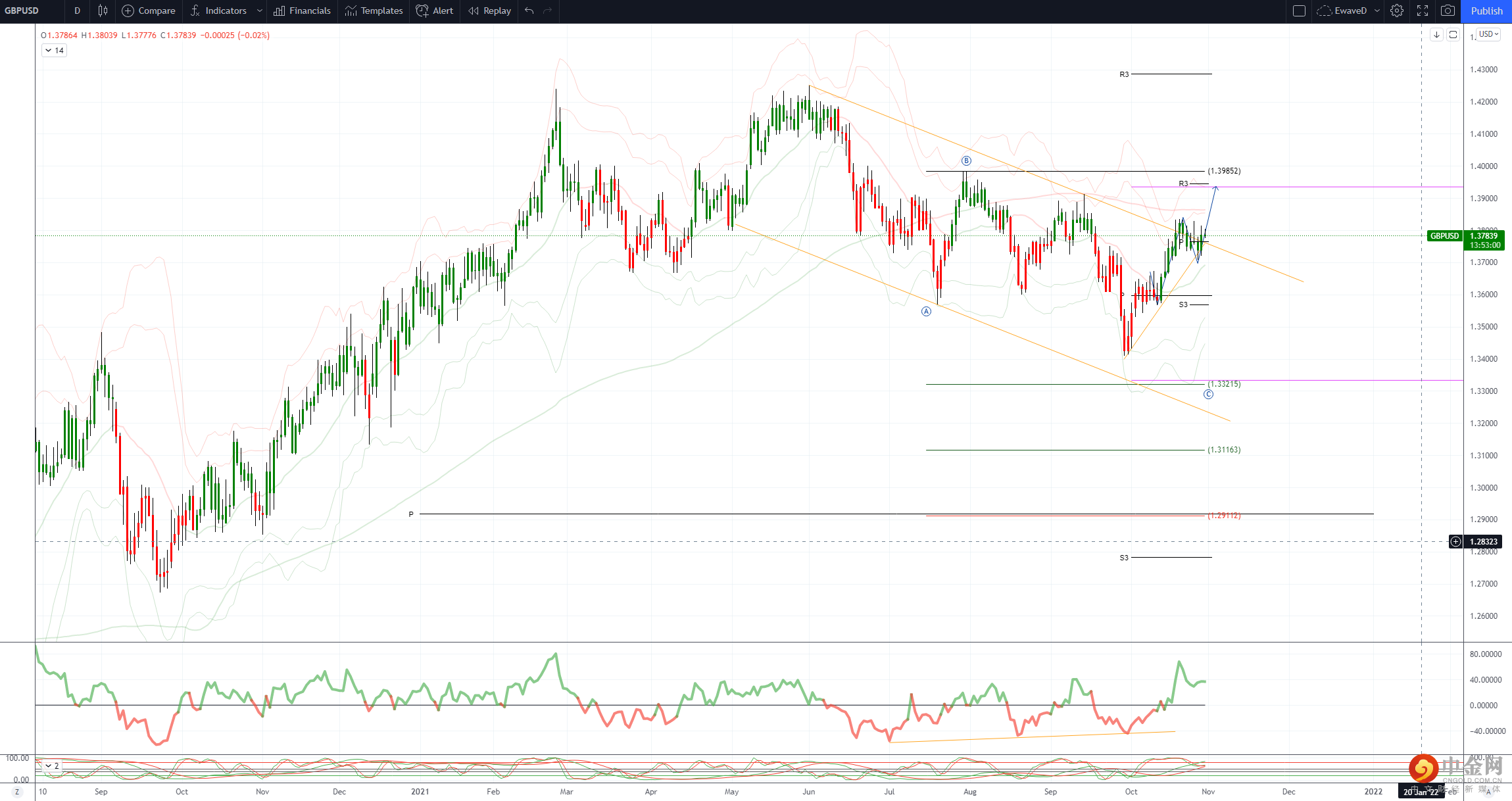
Task: Change the D timeframe interval
Action: (x=77, y=11)
